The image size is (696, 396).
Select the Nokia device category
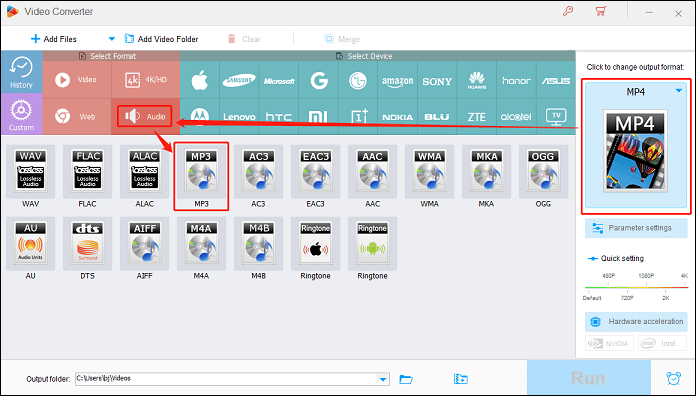click(398, 116)
